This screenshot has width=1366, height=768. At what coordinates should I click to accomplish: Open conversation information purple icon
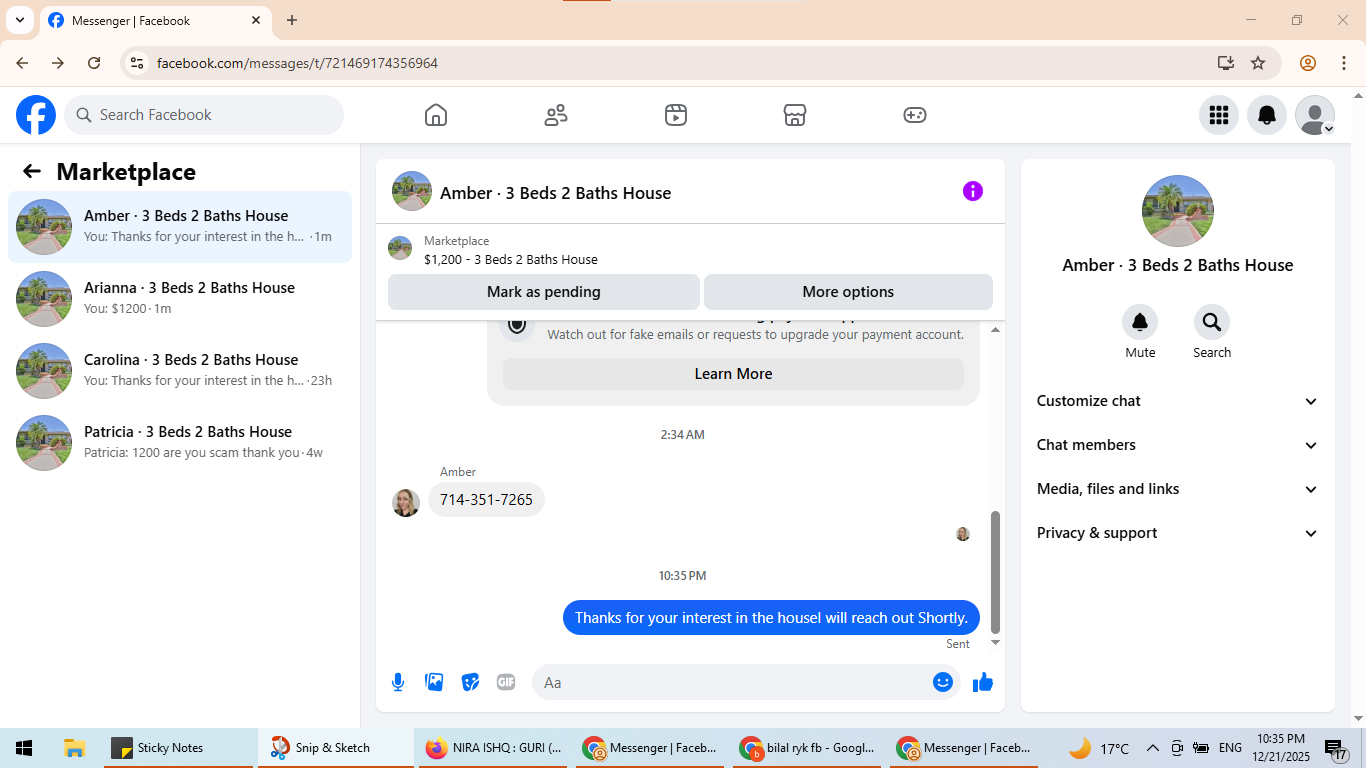(x=973, y=191)
